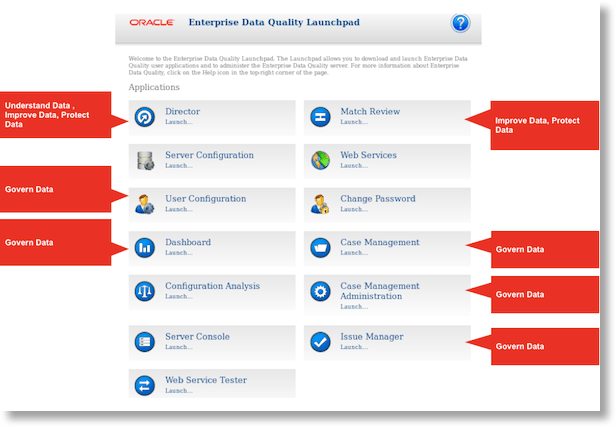Click the Web Service Tester arrows icon
This screenshot has height=427, width=616.
coord(145,385)
